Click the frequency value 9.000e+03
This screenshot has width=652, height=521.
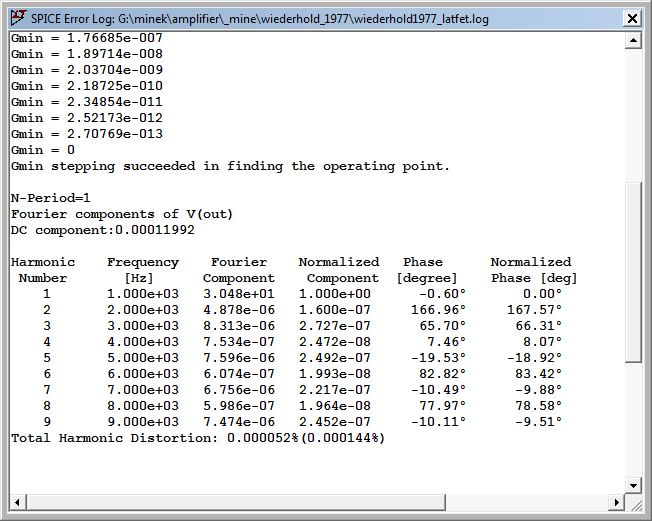(143, 422)
